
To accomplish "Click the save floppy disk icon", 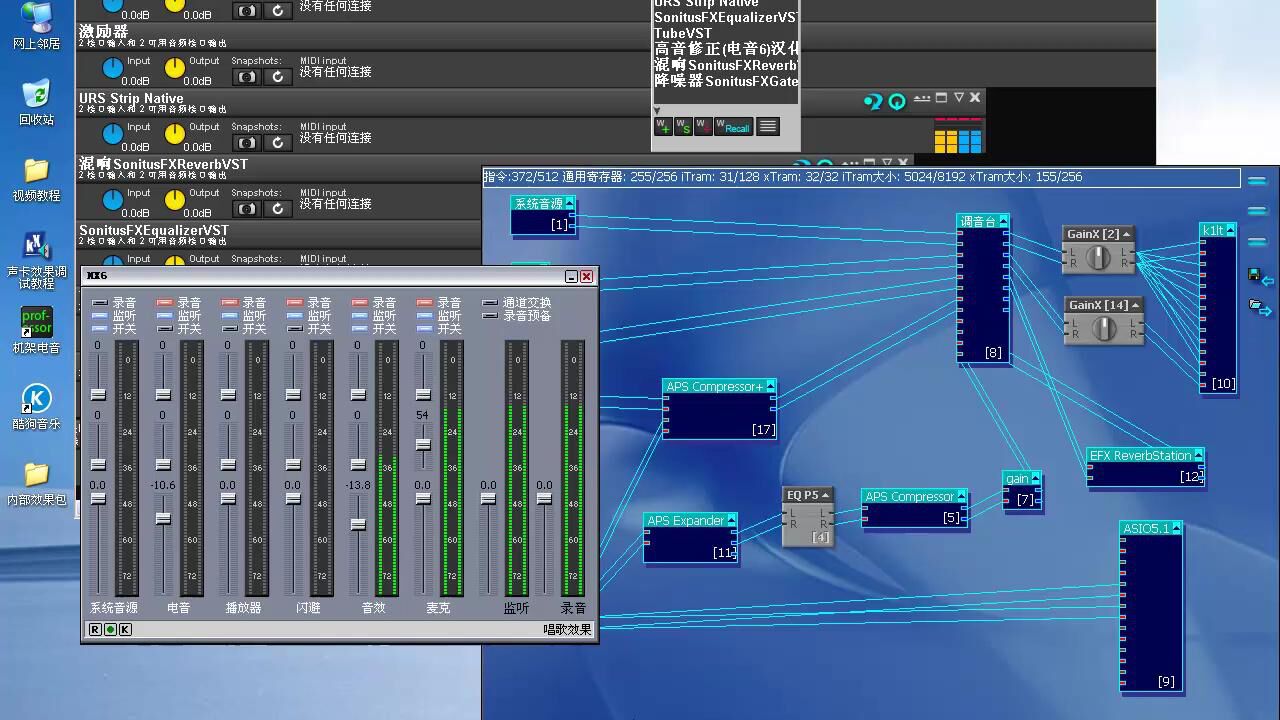I will coord(1254,274).
